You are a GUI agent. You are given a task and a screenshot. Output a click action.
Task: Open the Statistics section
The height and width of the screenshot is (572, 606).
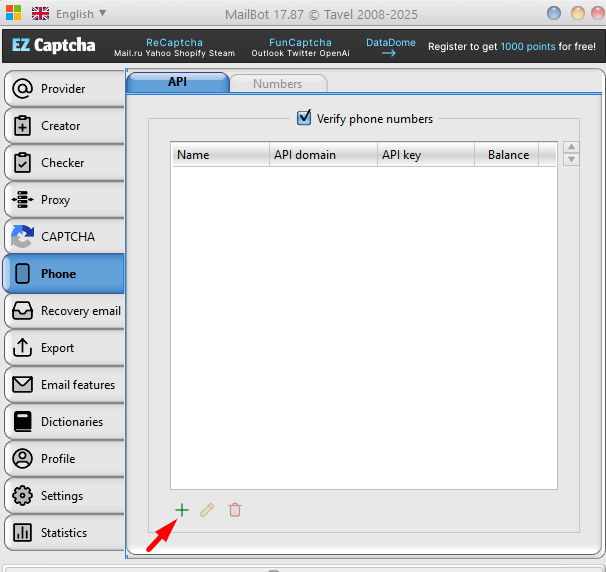pos(65,533)
